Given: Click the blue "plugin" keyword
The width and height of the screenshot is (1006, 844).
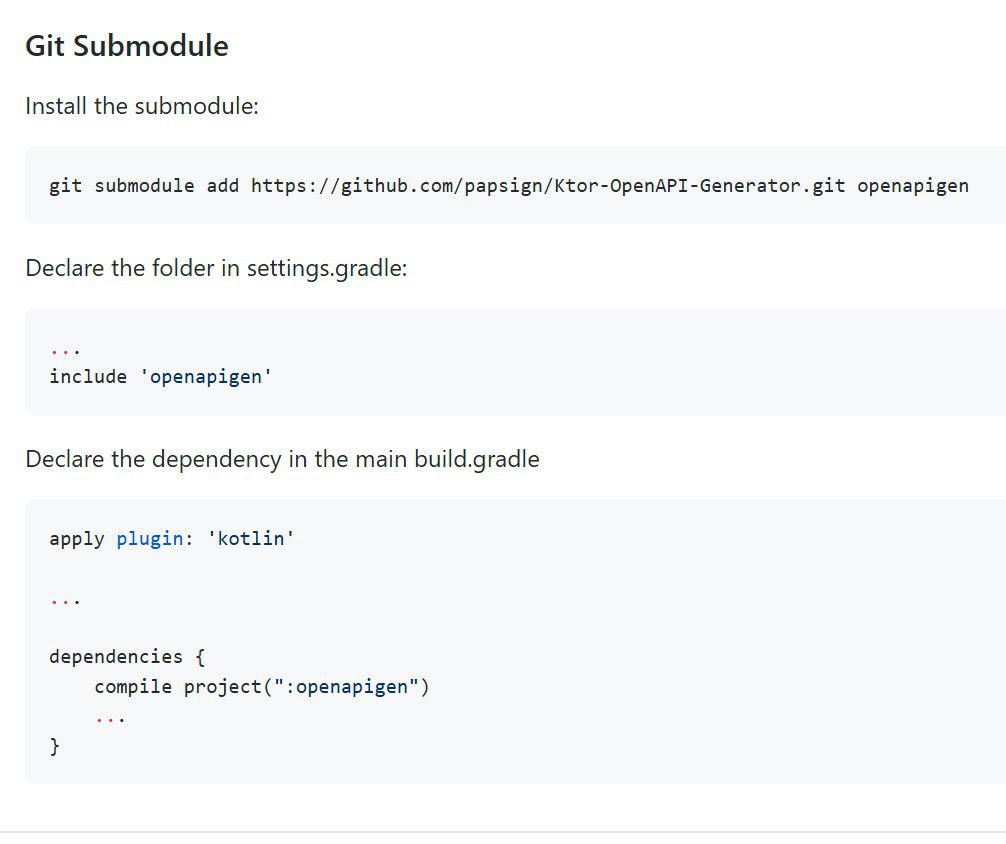Looking at the screenshot, I should coord(149,538).
